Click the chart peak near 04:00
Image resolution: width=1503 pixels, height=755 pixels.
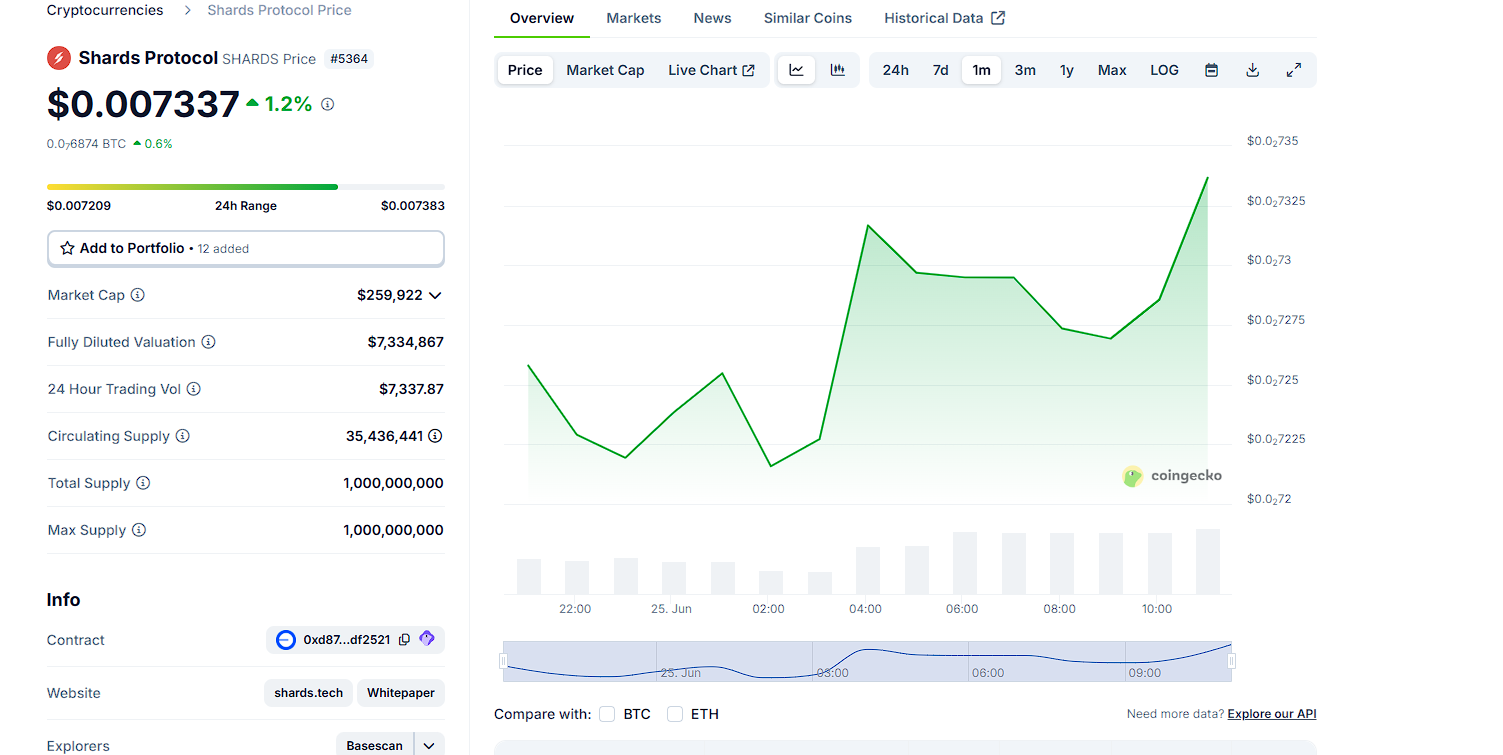pyautogui.click(x=867, y=225)
